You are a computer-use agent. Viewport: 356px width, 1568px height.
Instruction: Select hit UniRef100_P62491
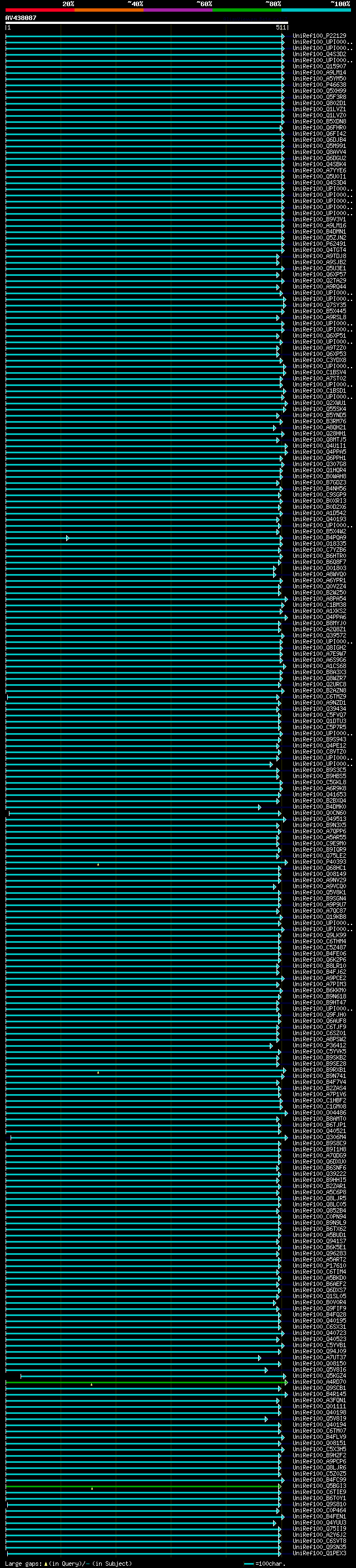click(319, 244)
